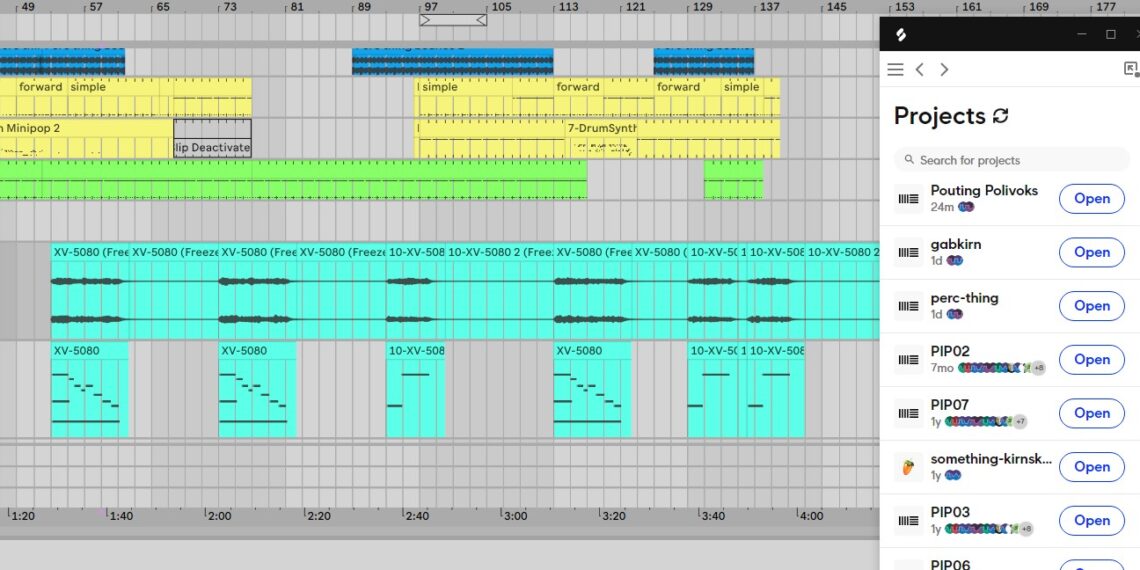The image size is (1140, 570).
Task: Click the Pouting Polivoks project name
Action: click(984, 190)
